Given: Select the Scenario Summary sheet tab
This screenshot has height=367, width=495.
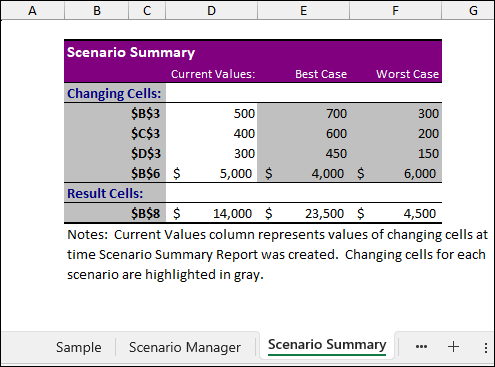Looking at the screenshot, I should (327, 345).
